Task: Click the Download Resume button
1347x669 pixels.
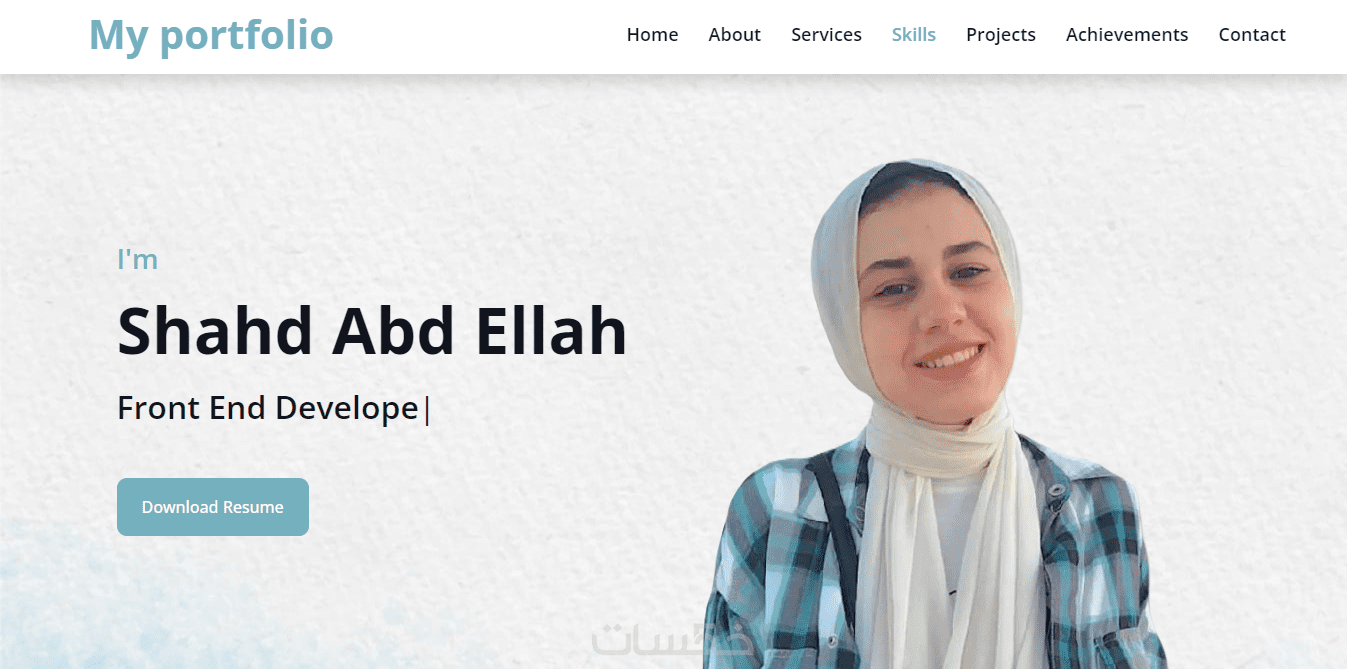Action: coord(213,507)
